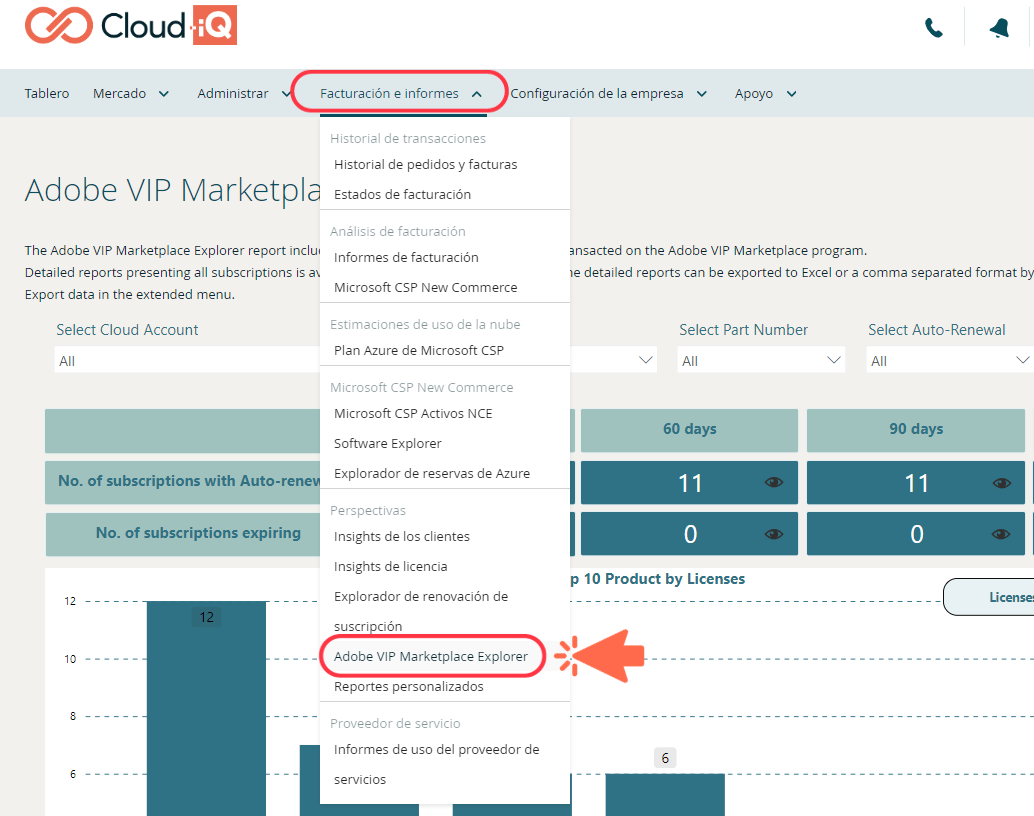Click the phone contact icon

pyautogui.click(x=934, y=28)
